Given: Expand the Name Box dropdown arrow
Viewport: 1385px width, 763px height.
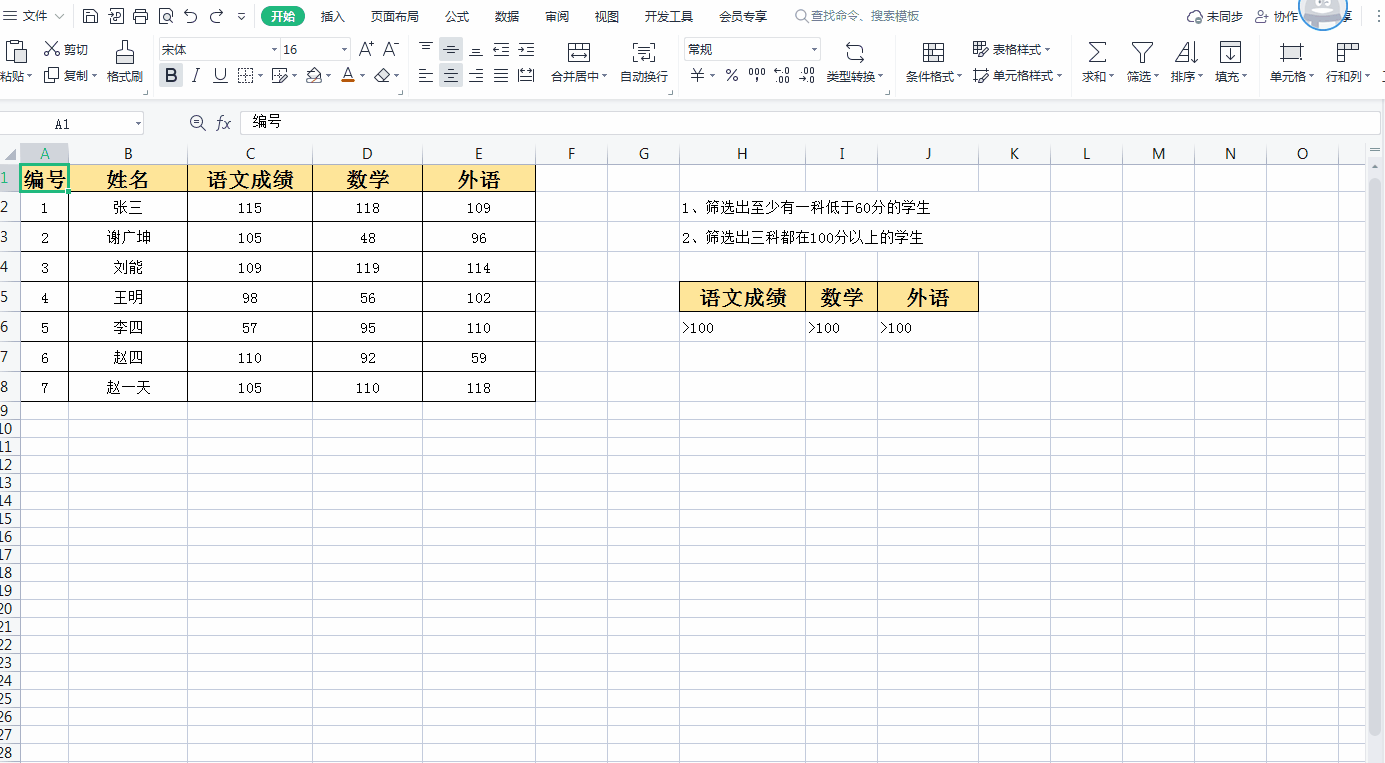Looking at the screenshot, I should click(x=138, y=123).
